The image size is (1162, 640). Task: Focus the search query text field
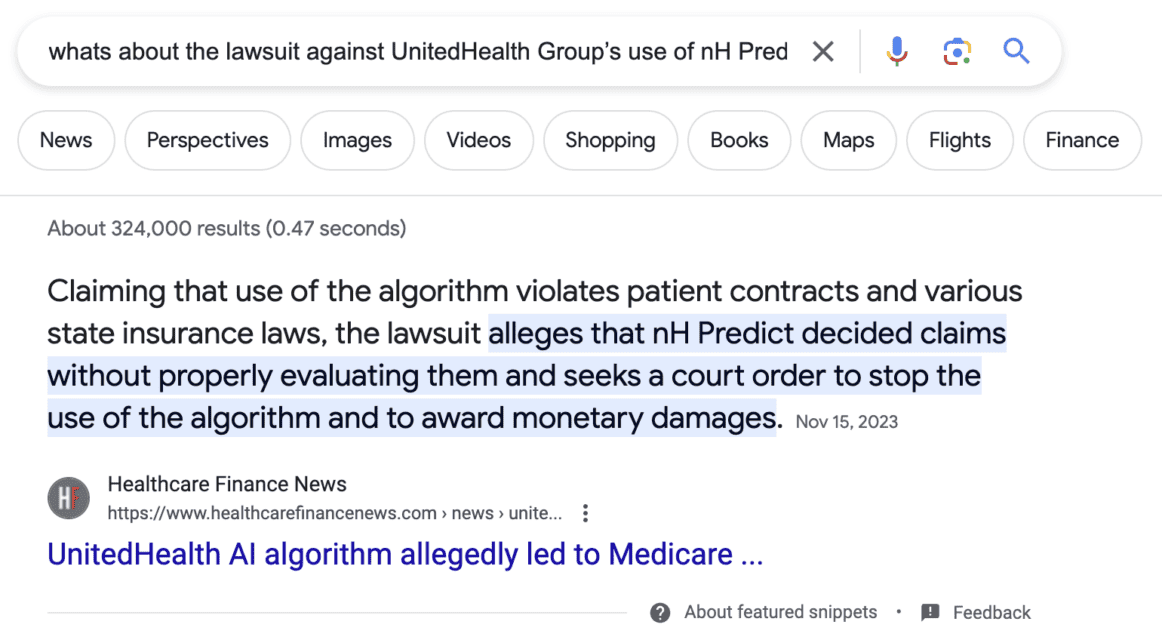[x=418, y=51]
